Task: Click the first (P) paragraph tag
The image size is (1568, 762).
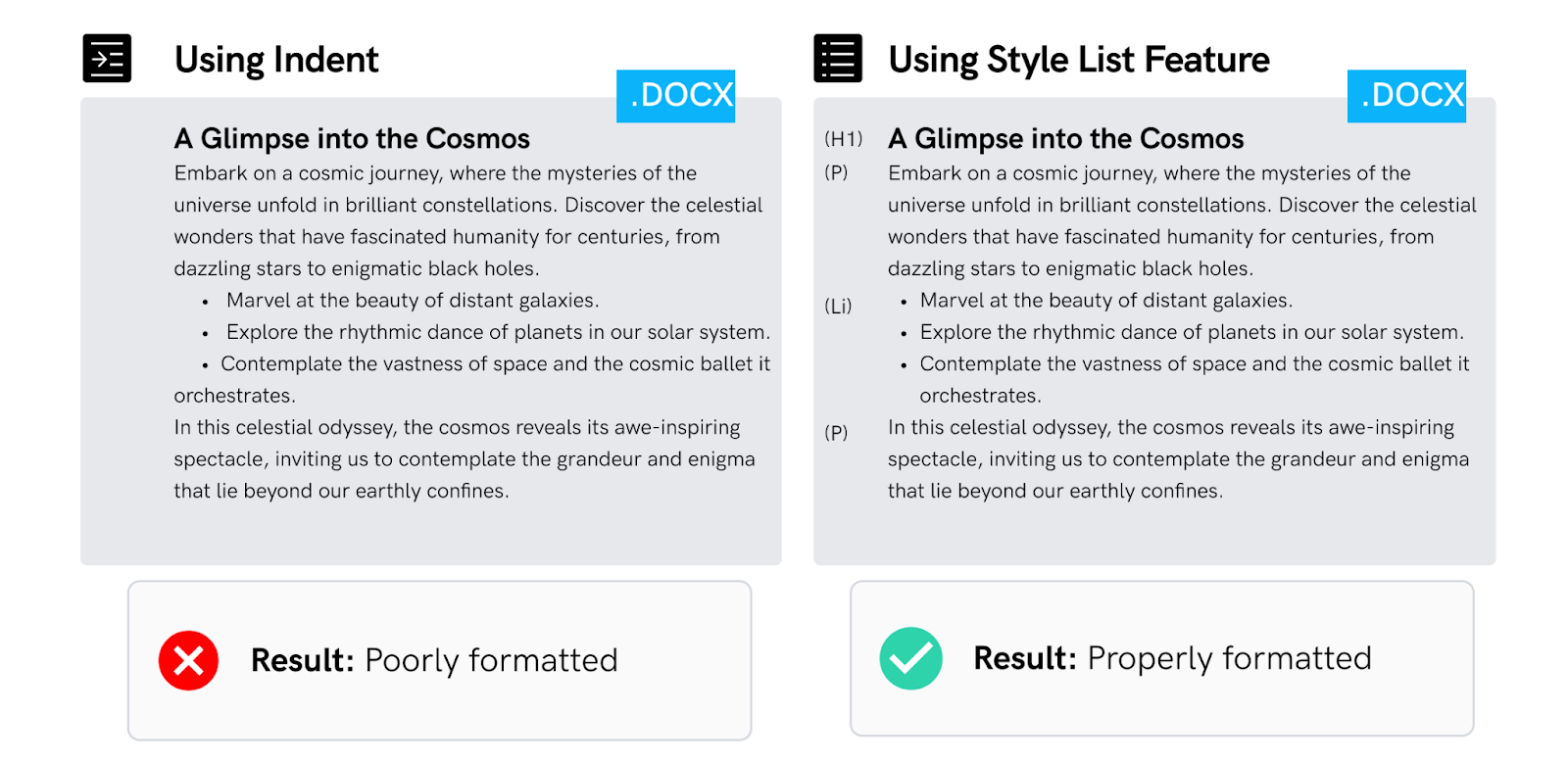Action: [x=836, y=172]
